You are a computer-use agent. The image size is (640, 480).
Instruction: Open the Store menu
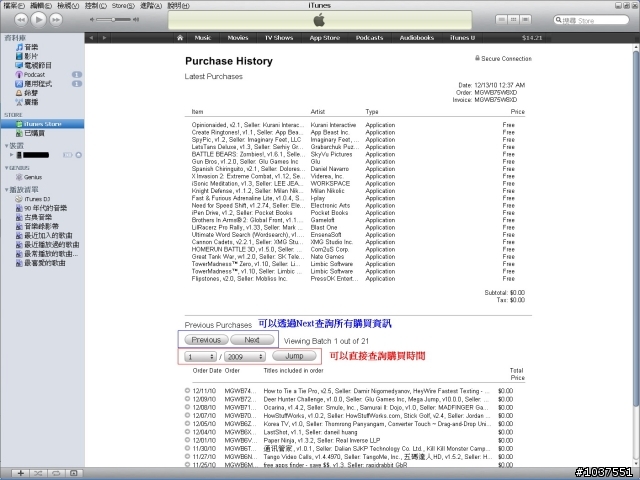[123, 6]
